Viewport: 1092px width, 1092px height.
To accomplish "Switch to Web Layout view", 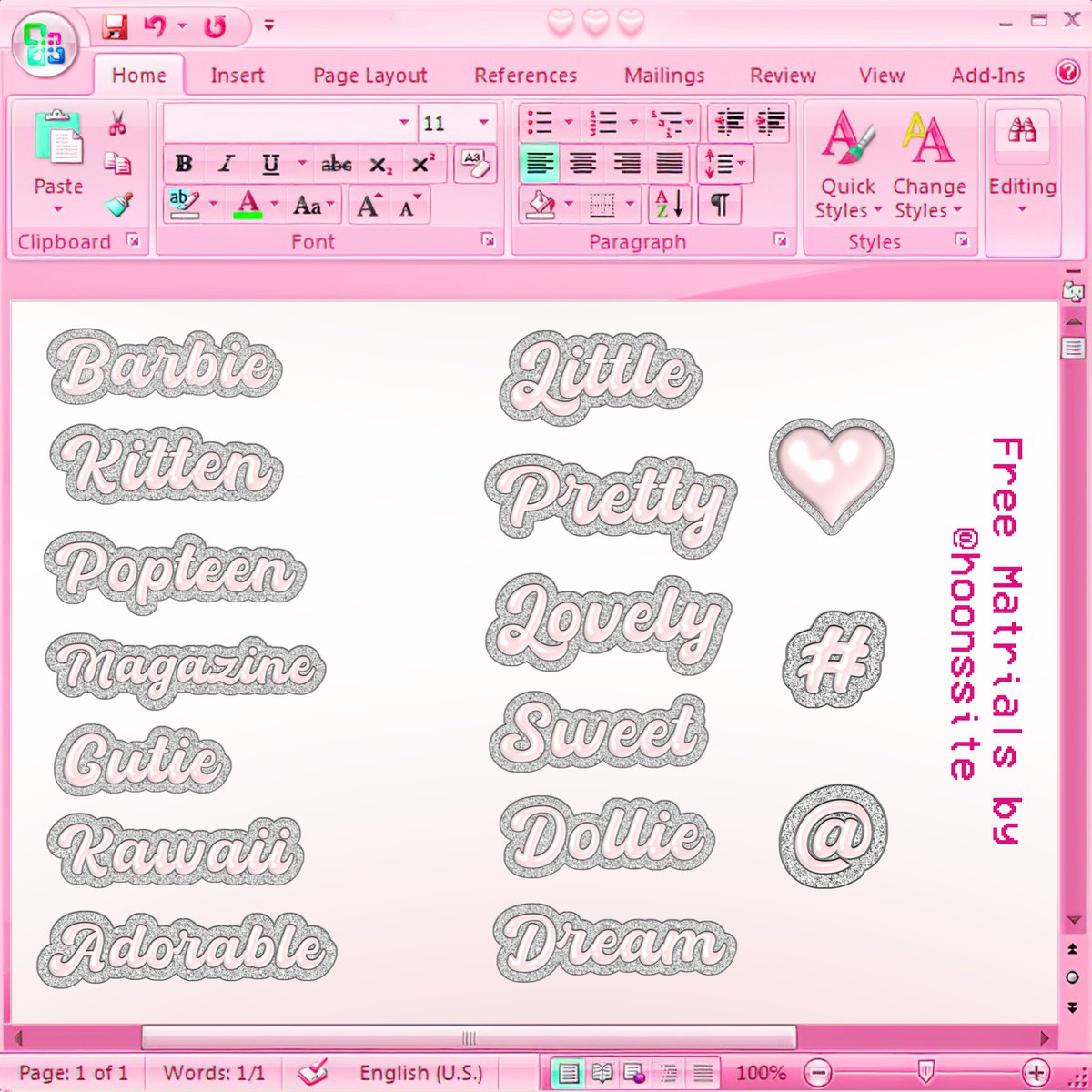I will pyautogui.click(x=634, y=1073).
